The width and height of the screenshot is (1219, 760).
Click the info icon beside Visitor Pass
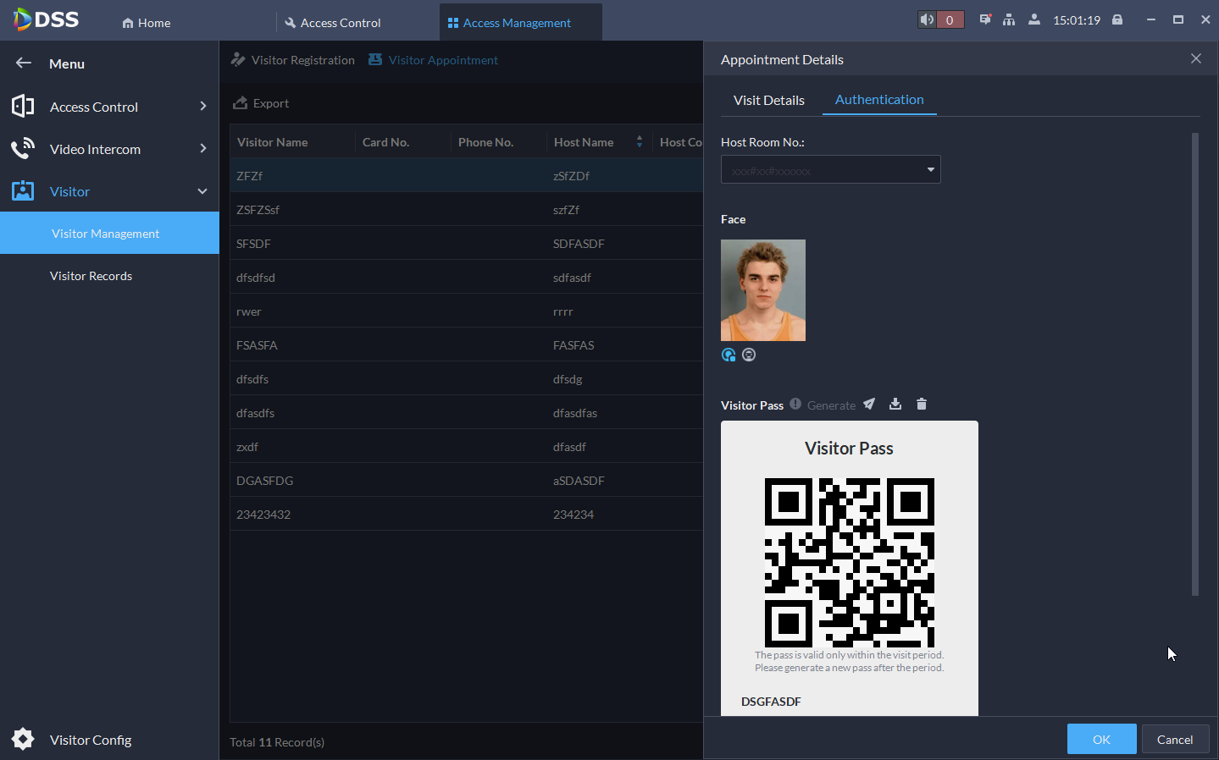[x=795, y=404]
